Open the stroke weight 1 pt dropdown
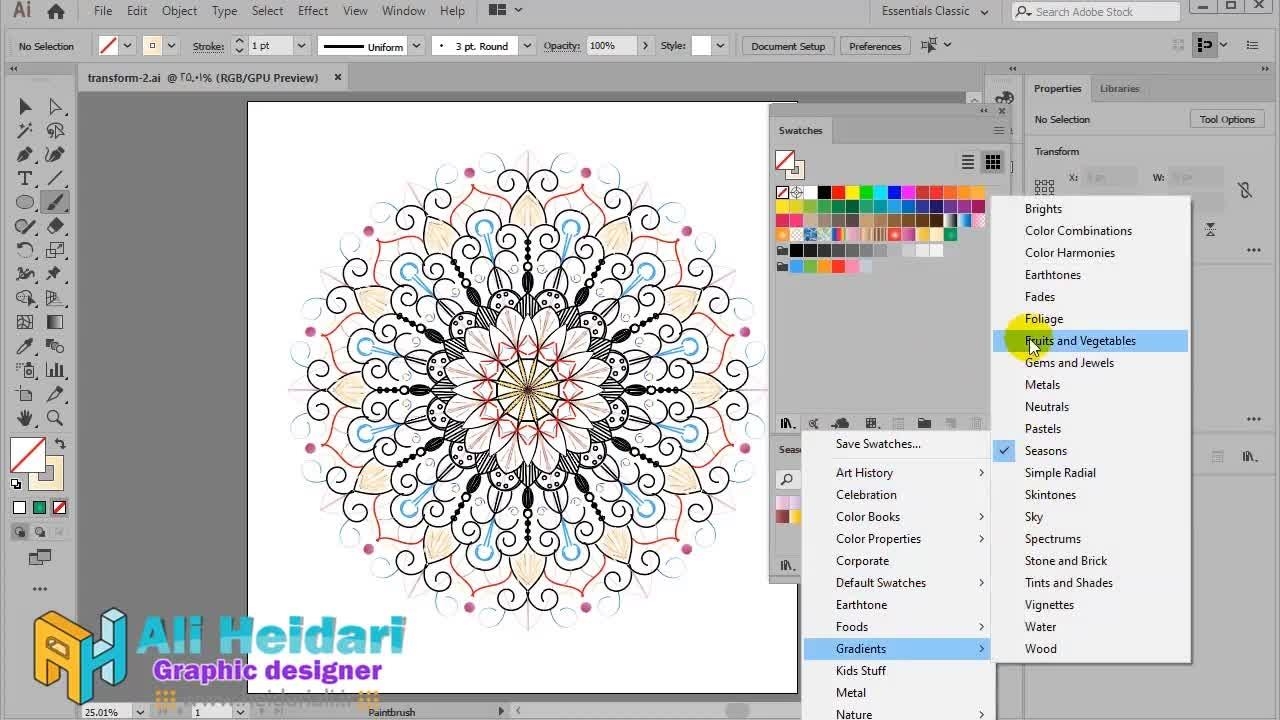 (300, 46)
